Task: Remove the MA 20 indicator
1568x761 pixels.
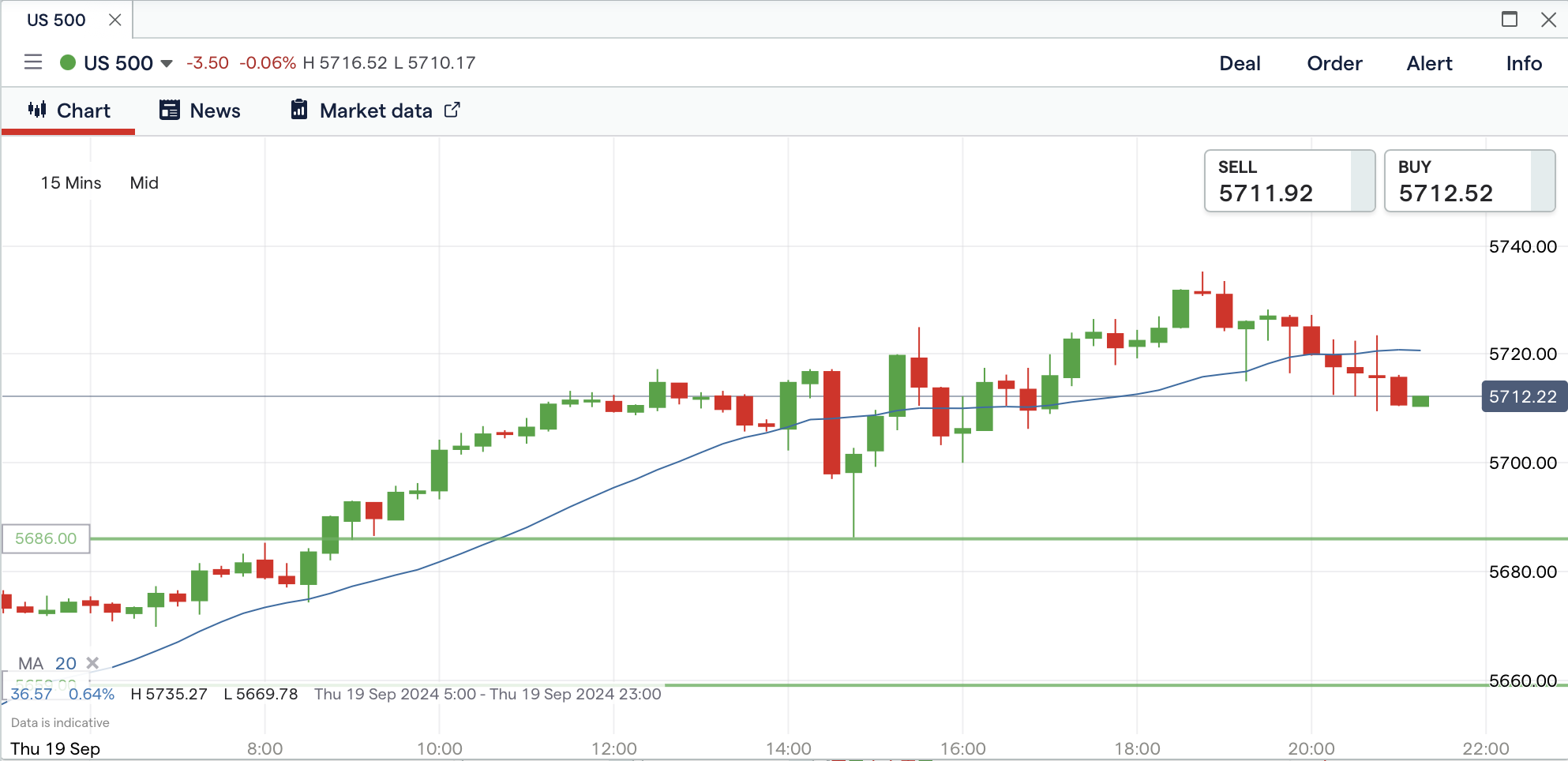Action: click(92, 663)
